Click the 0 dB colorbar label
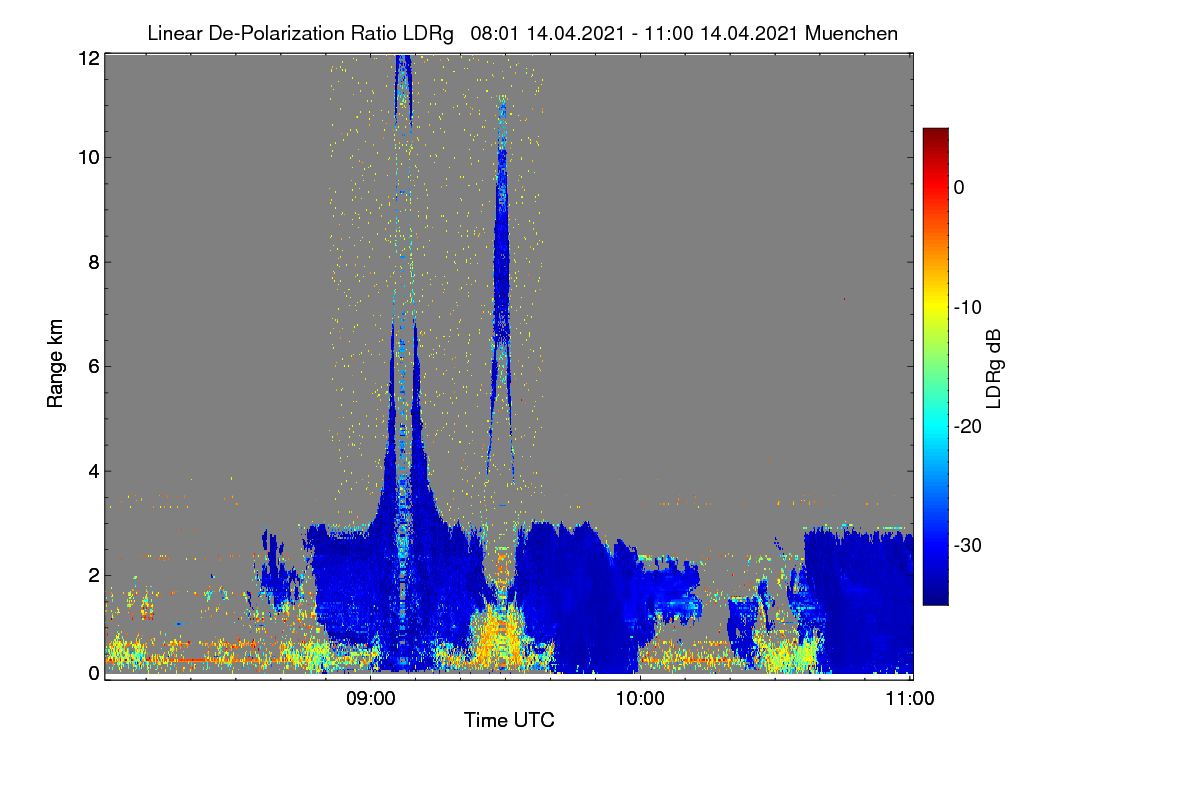This screenshot has width=1200, height=800. point(959,188)
